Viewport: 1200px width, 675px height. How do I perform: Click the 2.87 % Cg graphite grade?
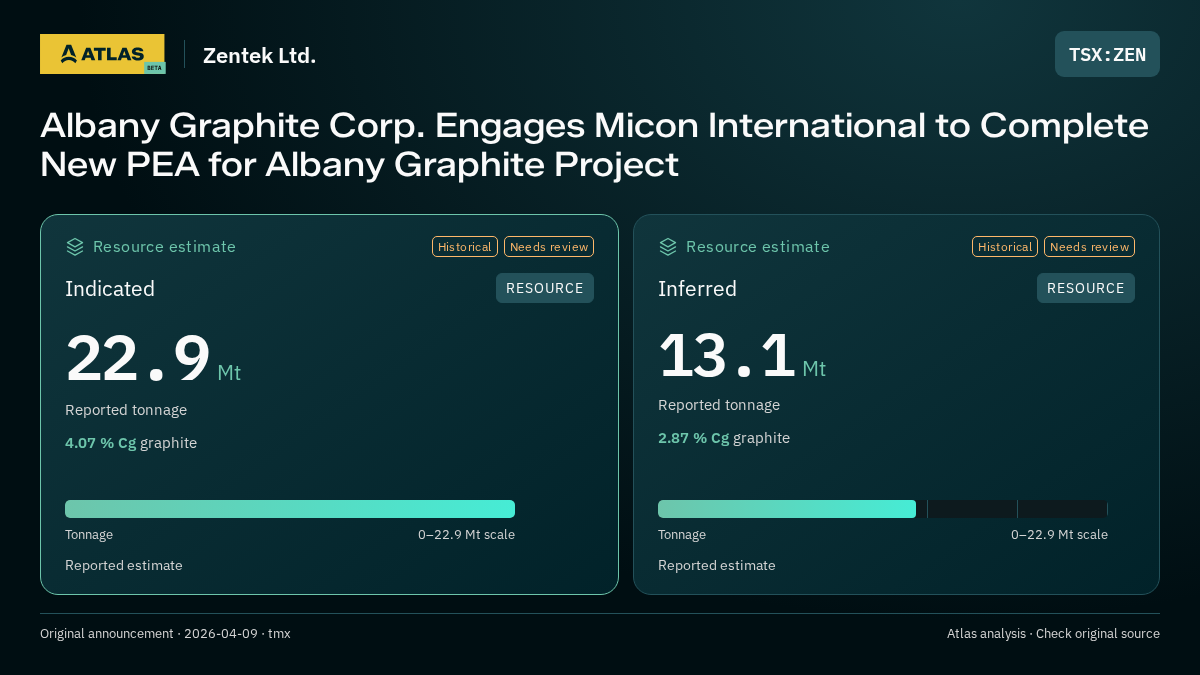point(724,438)
